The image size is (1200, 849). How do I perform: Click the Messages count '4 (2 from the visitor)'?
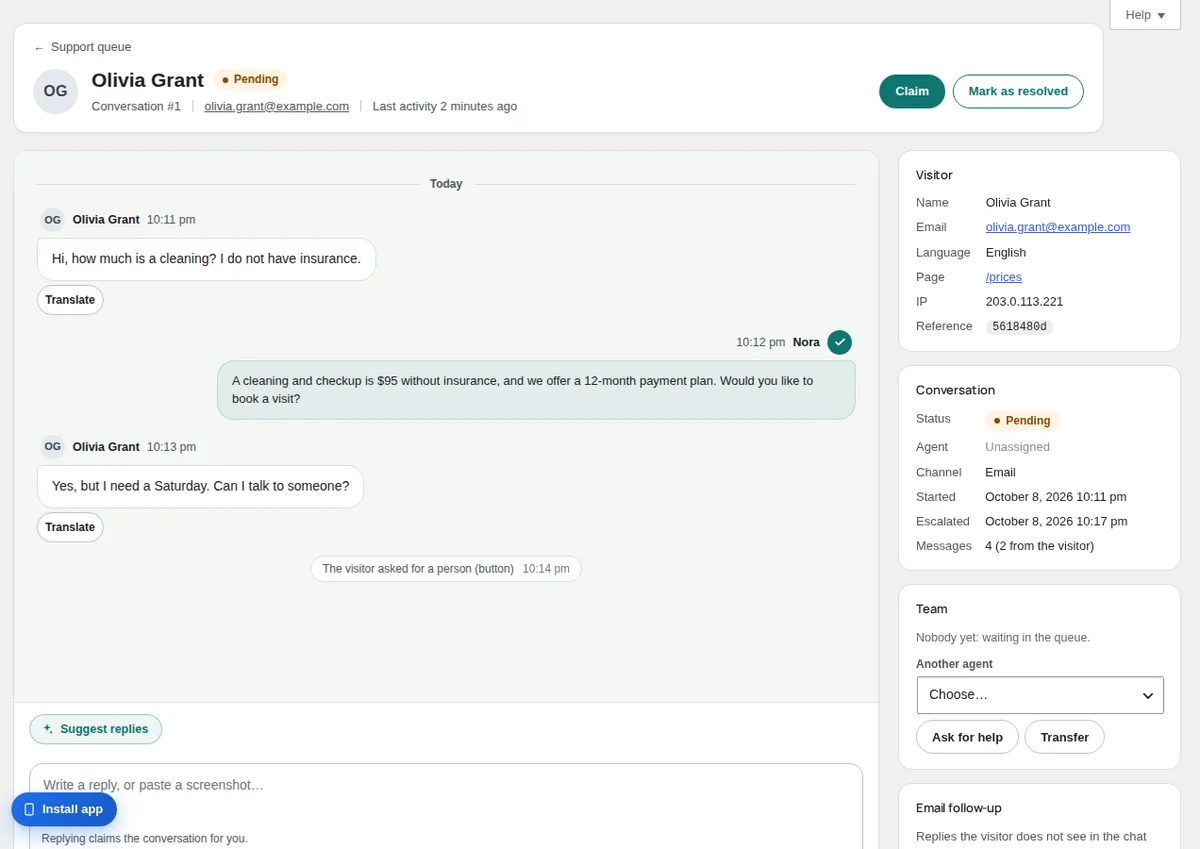[x=1039, y=546]
